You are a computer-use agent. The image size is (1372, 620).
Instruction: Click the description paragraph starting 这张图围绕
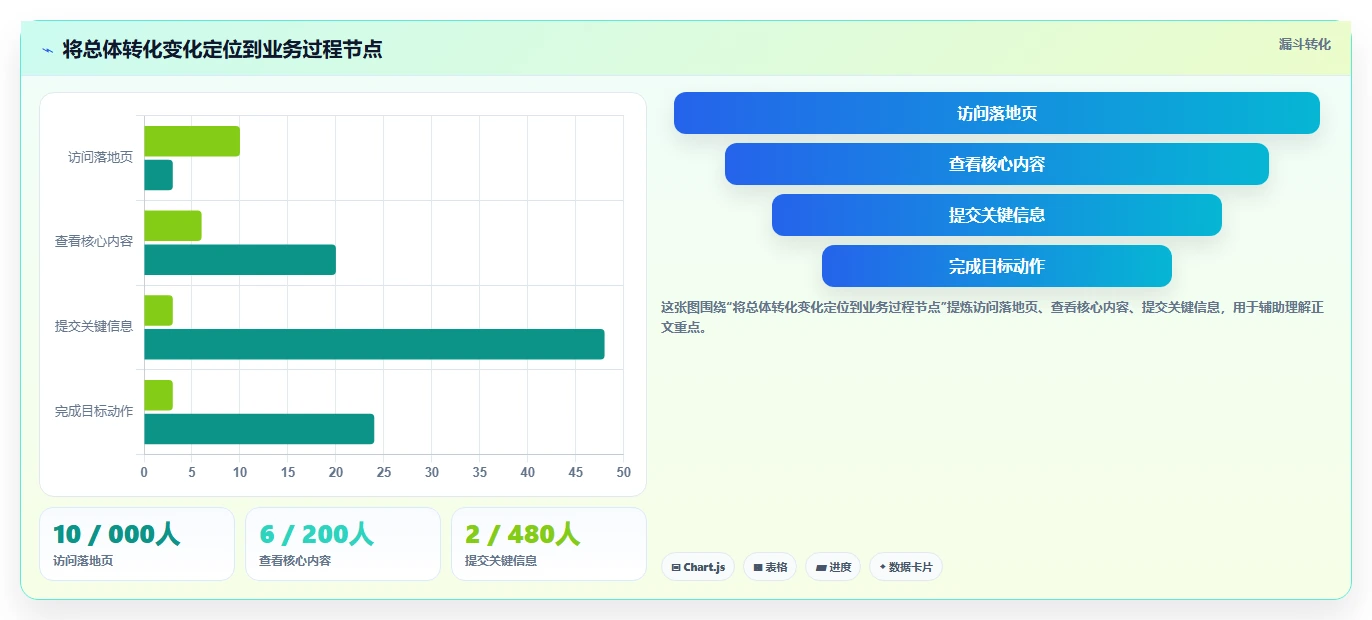tap(992, 317)
